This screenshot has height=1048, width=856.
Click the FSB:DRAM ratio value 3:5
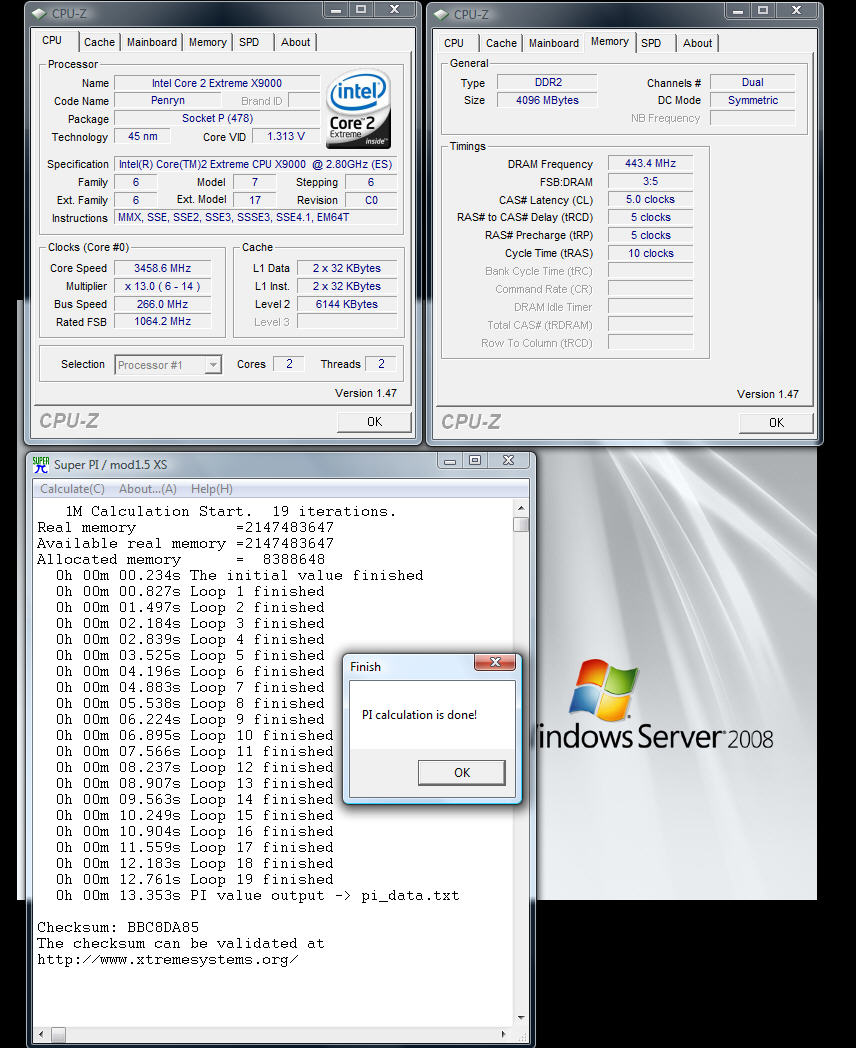click(650, 181)
